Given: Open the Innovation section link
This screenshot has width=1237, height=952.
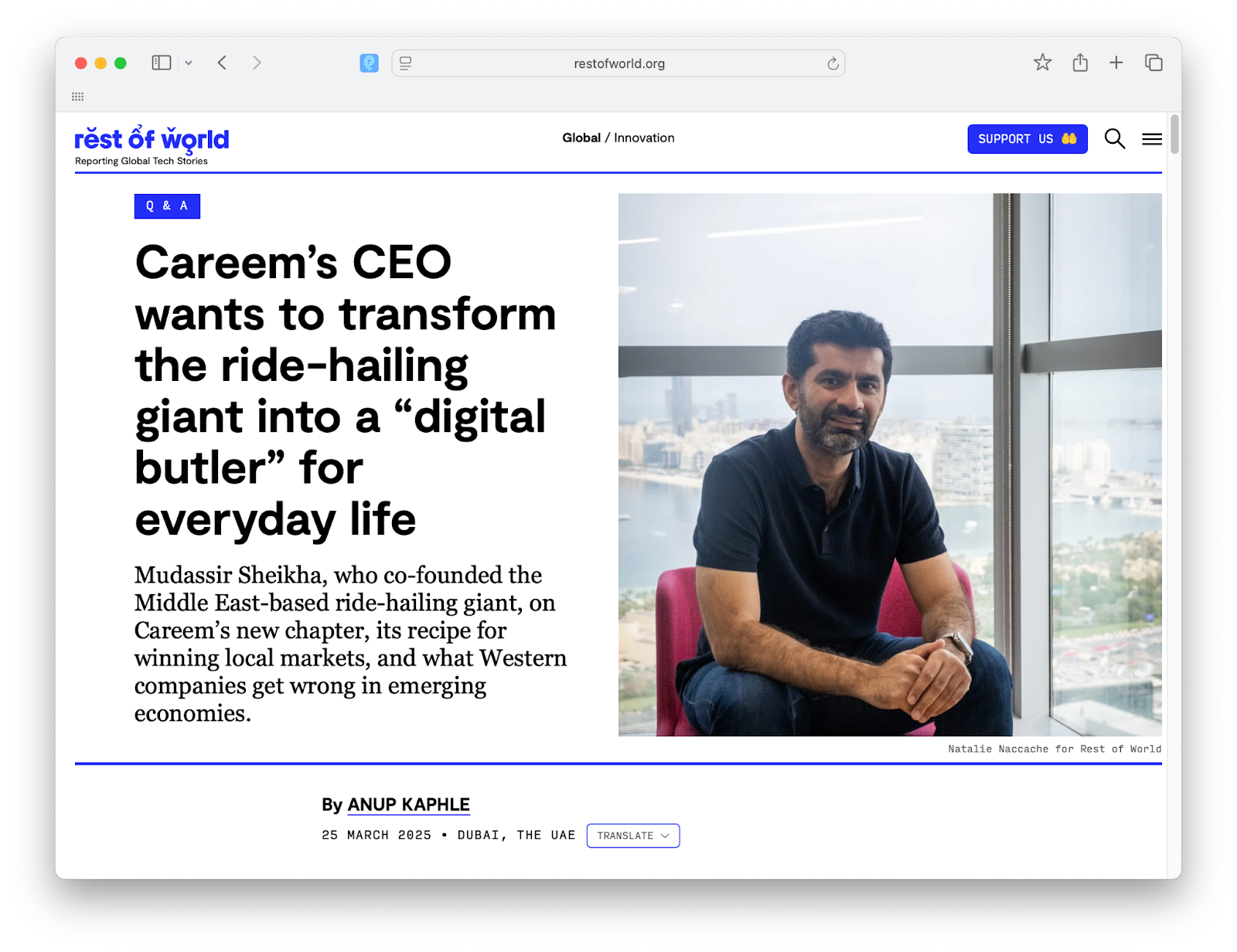Looking at the screenshot, I should pos(644,138).
